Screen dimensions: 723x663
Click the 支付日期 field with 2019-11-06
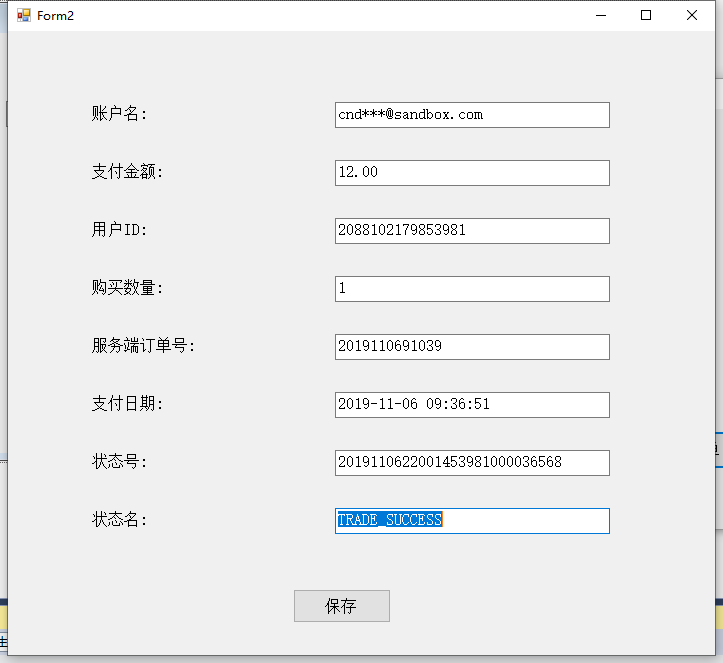(472, 405)
